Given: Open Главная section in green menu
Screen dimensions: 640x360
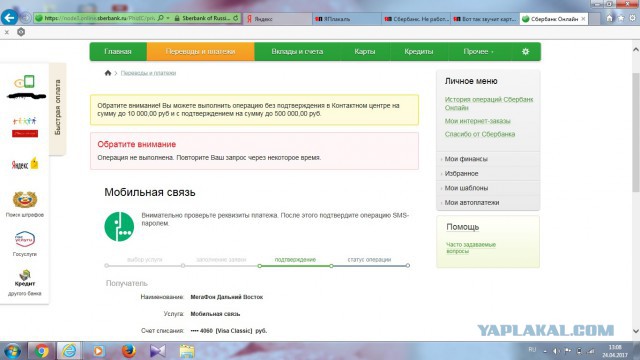Looking at the screenshot, I should (118, 51).
